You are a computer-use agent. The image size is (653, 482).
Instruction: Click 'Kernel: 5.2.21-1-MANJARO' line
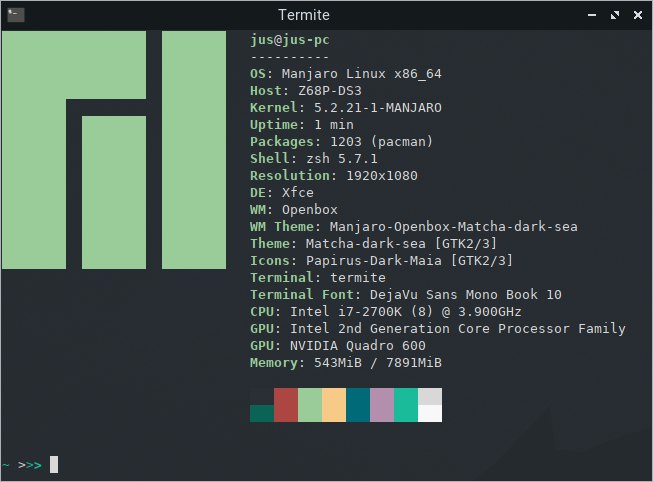[346, 108]
